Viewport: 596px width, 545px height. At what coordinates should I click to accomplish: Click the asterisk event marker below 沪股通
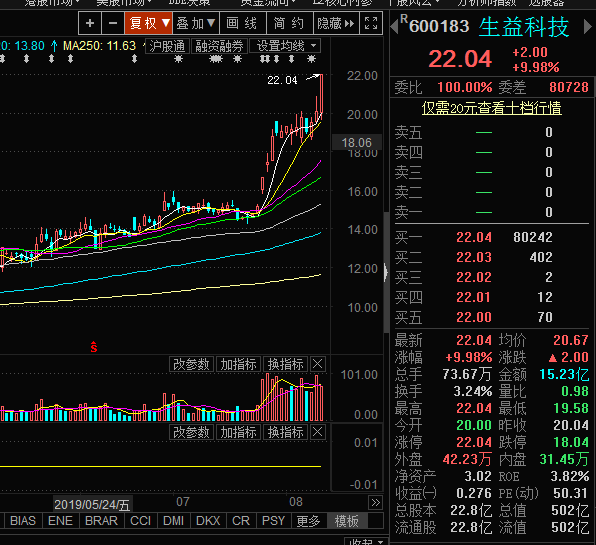pos(178,59)
